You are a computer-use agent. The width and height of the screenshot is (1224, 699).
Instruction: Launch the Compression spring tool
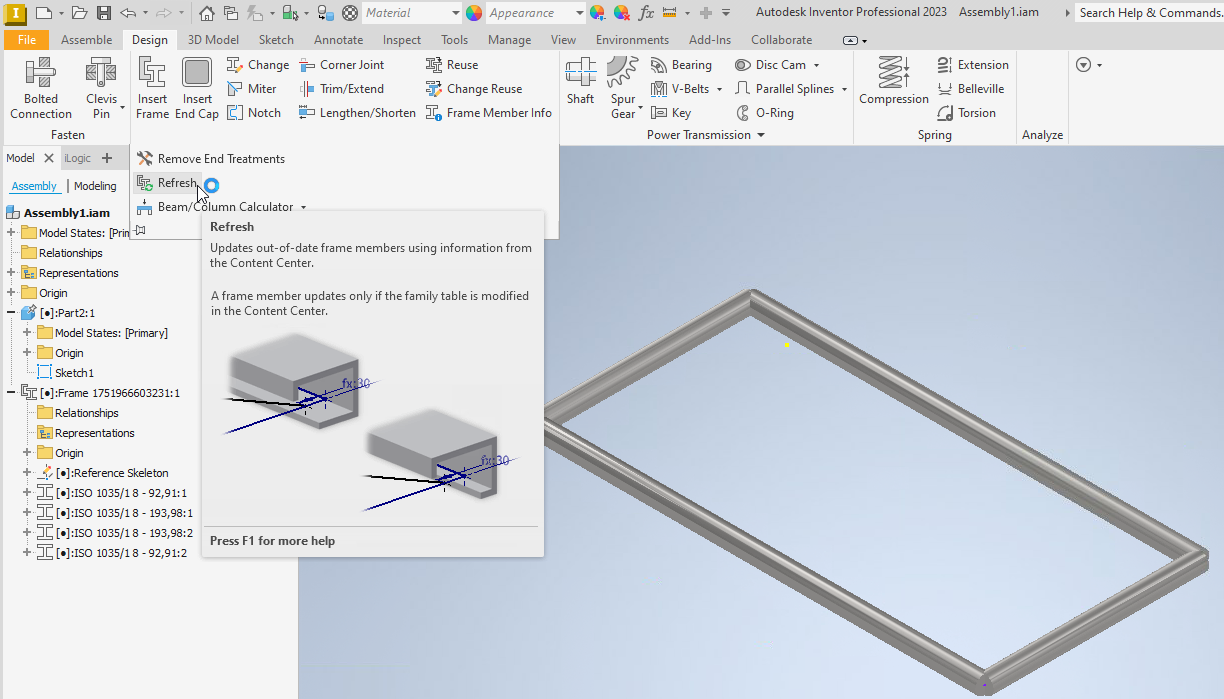[x=894, y=81]
